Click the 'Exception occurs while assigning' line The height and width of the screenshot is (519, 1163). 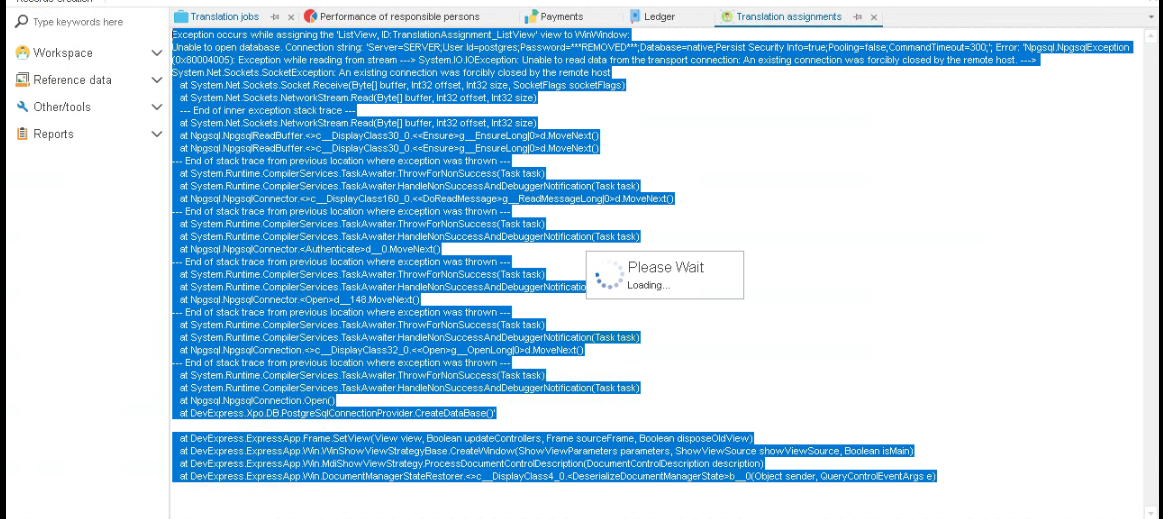401,35
